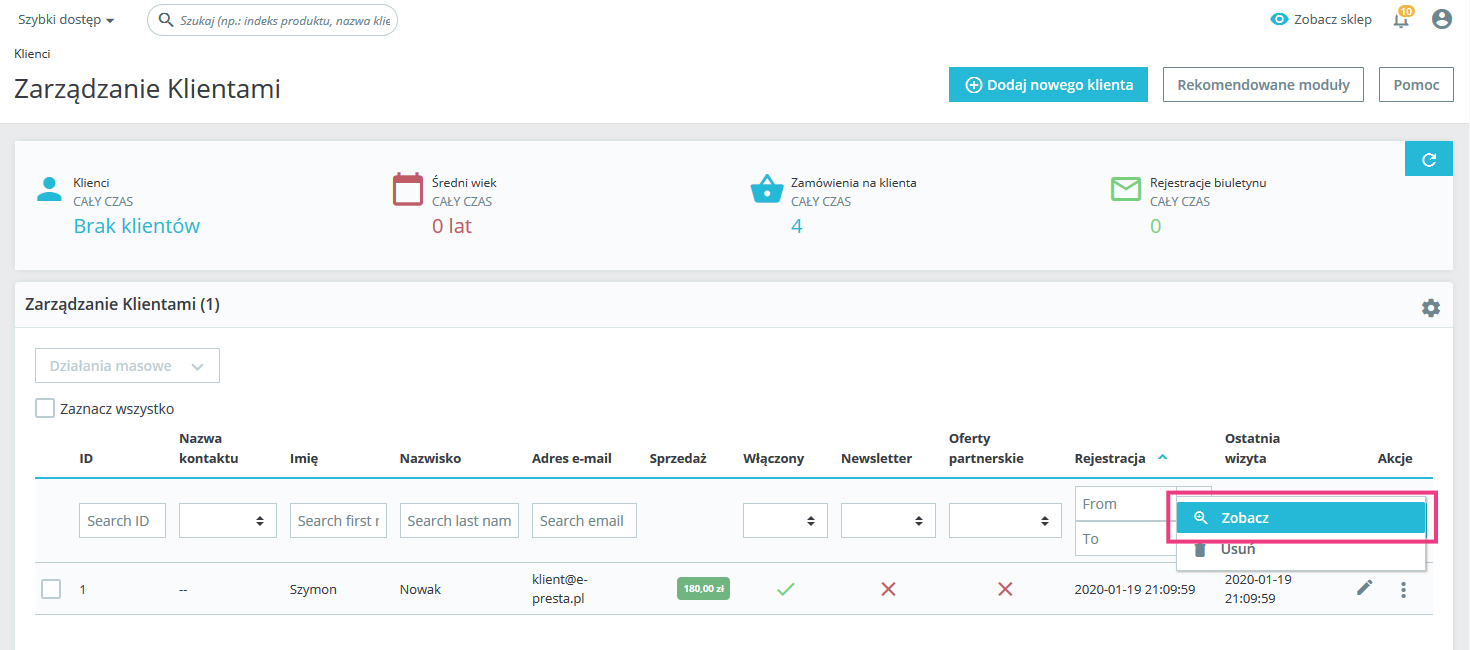Expand the Szybki dostęp dropdown
Screen dimensions: 1470x650
[66, 20]
